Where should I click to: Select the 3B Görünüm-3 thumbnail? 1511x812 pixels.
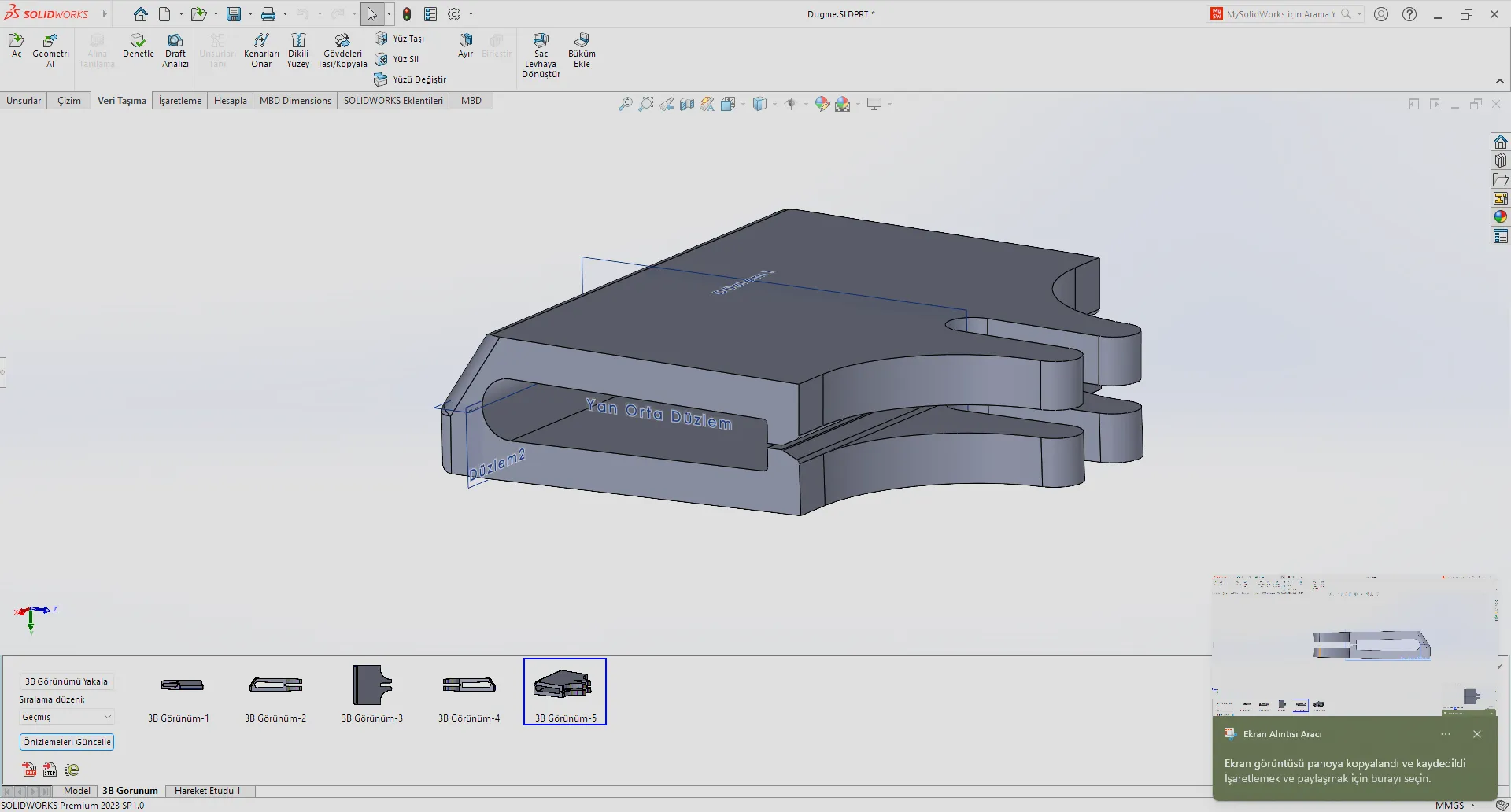coord(372,692)
